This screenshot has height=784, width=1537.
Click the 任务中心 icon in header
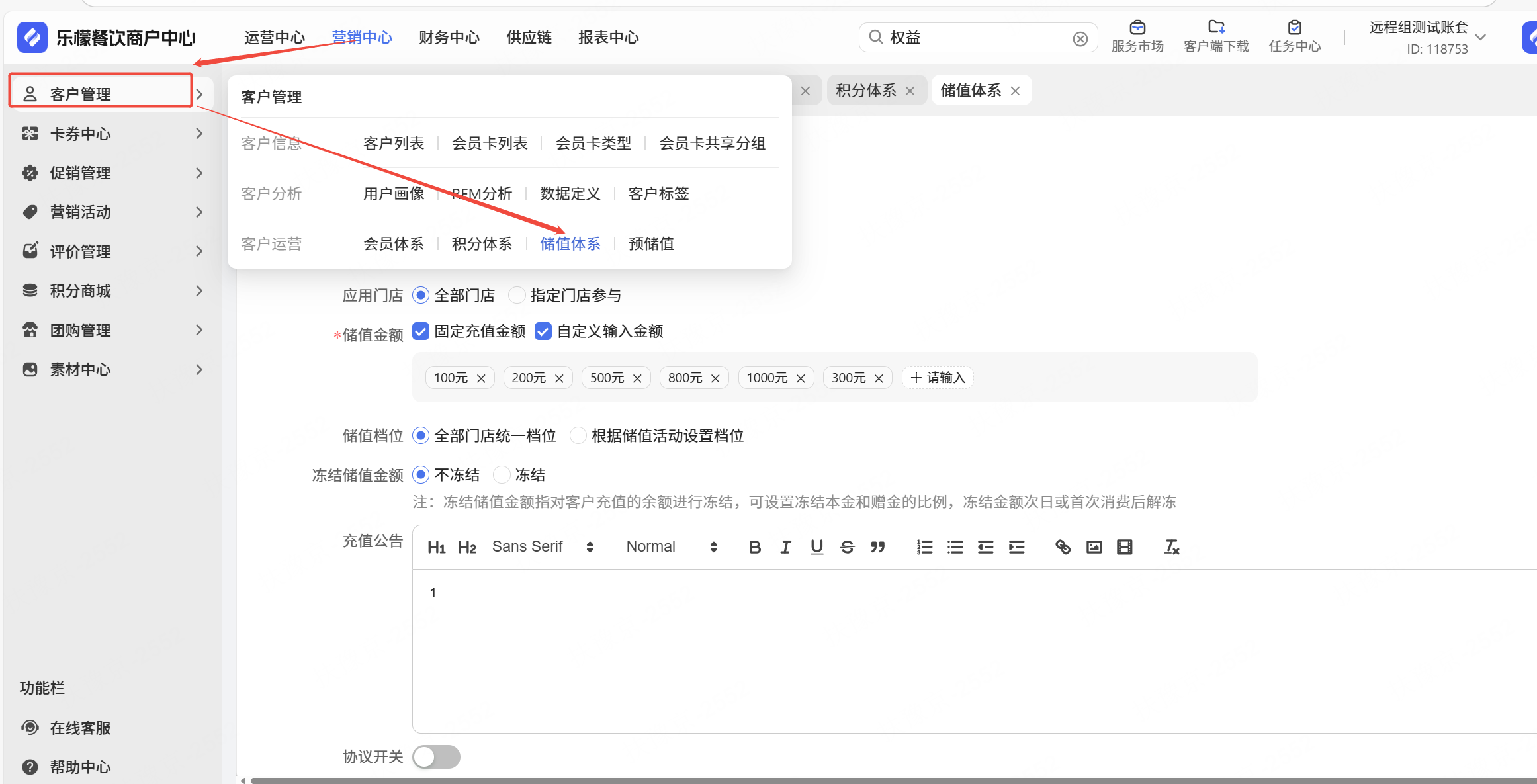click(x=1294, y=36)
